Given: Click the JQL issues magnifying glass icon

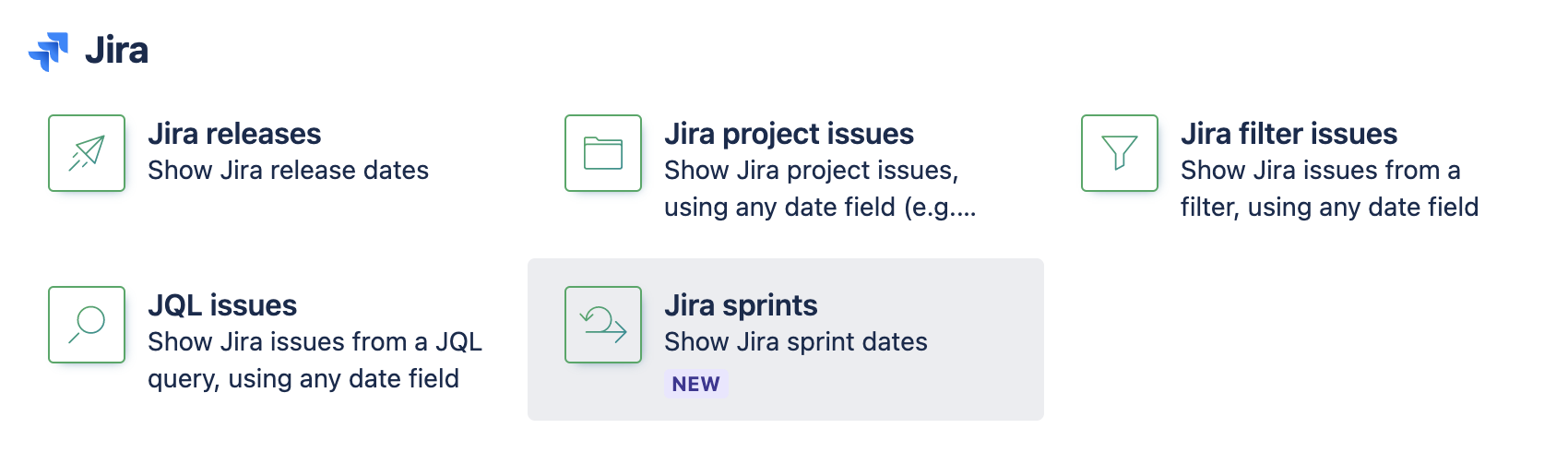Looking at the screenshot, I should point(87,325).
